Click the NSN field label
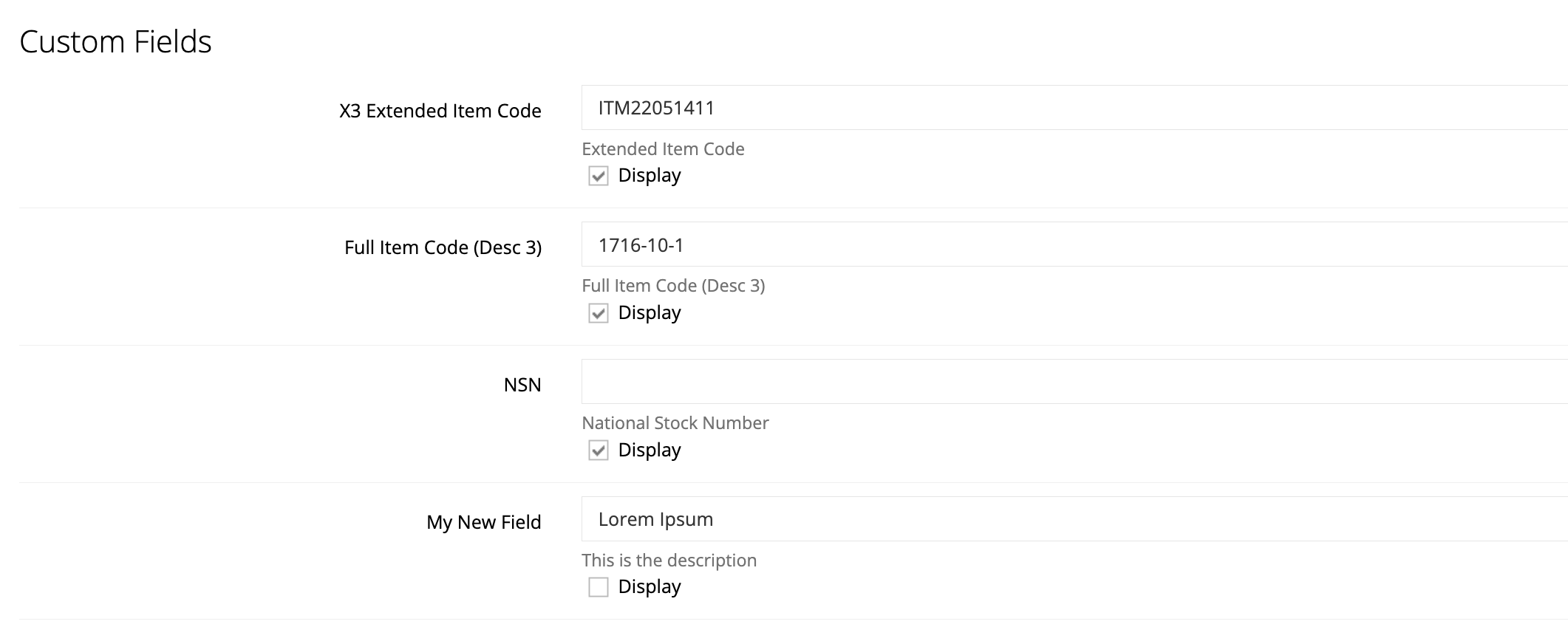Screen dimensions: 1568x644 point(522,385)
